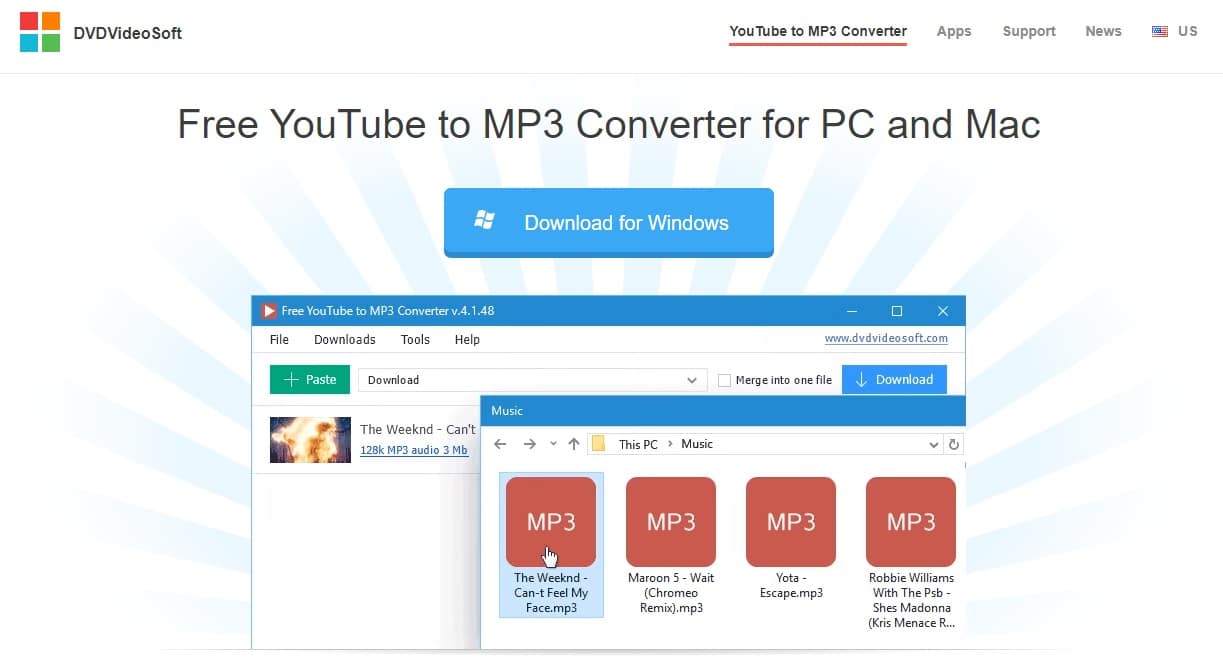
Task: Open the Apps nav item
Action: pos(954,31)
